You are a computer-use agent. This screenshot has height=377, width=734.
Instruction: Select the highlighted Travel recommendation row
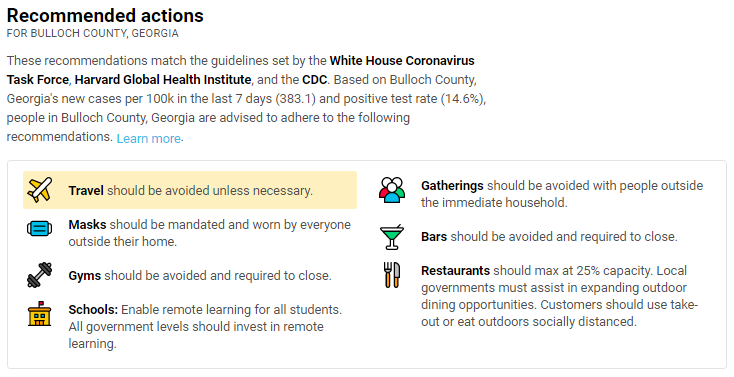coord(190,190)
